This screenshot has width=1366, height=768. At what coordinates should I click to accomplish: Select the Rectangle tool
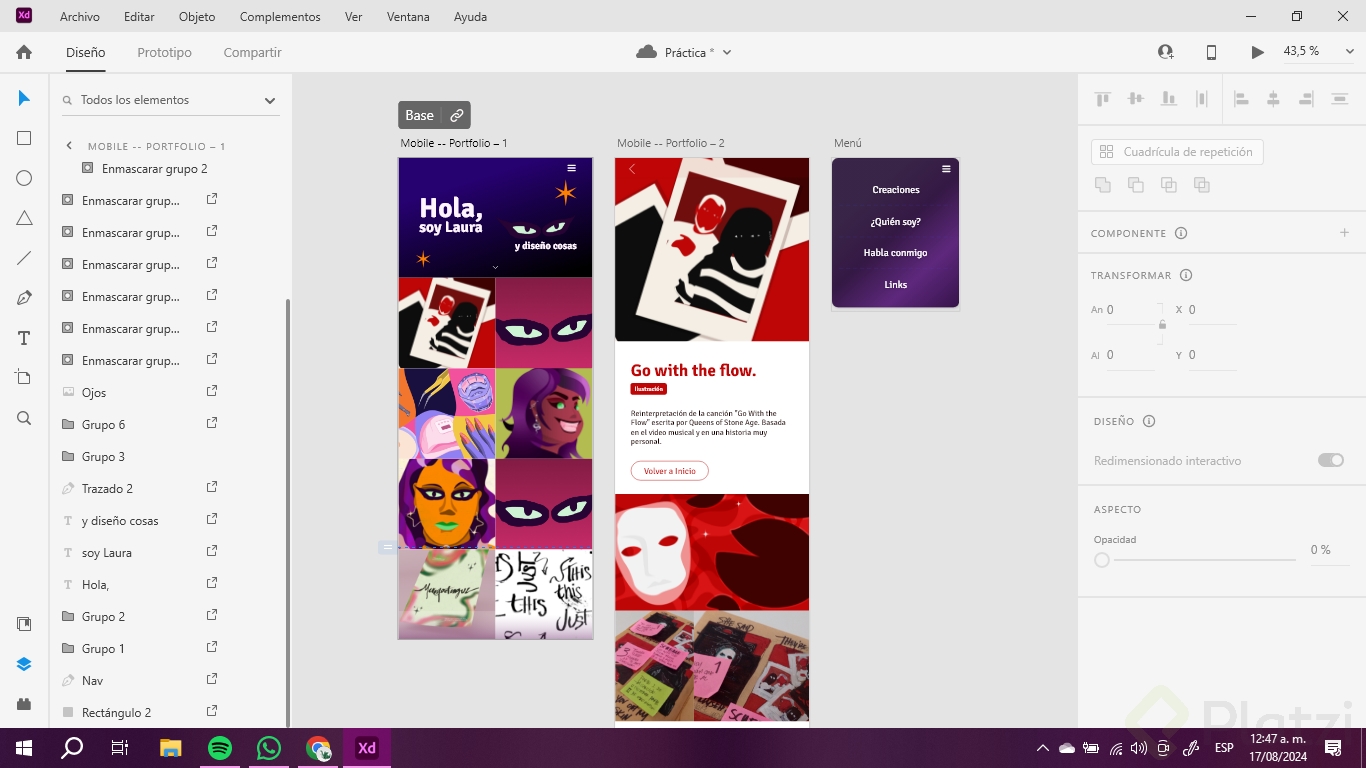click(x=24, y=138)
